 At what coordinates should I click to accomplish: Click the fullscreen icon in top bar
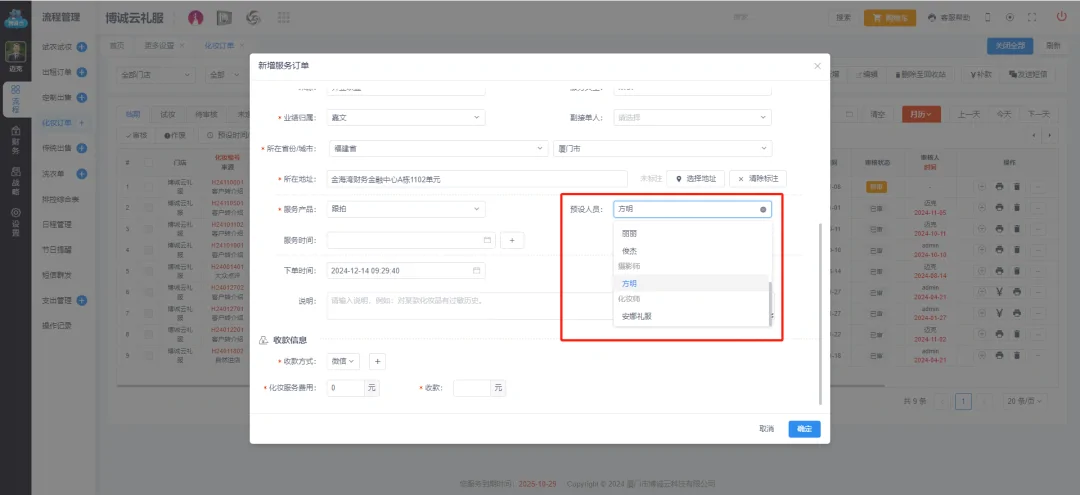[x=1031, y=18]
